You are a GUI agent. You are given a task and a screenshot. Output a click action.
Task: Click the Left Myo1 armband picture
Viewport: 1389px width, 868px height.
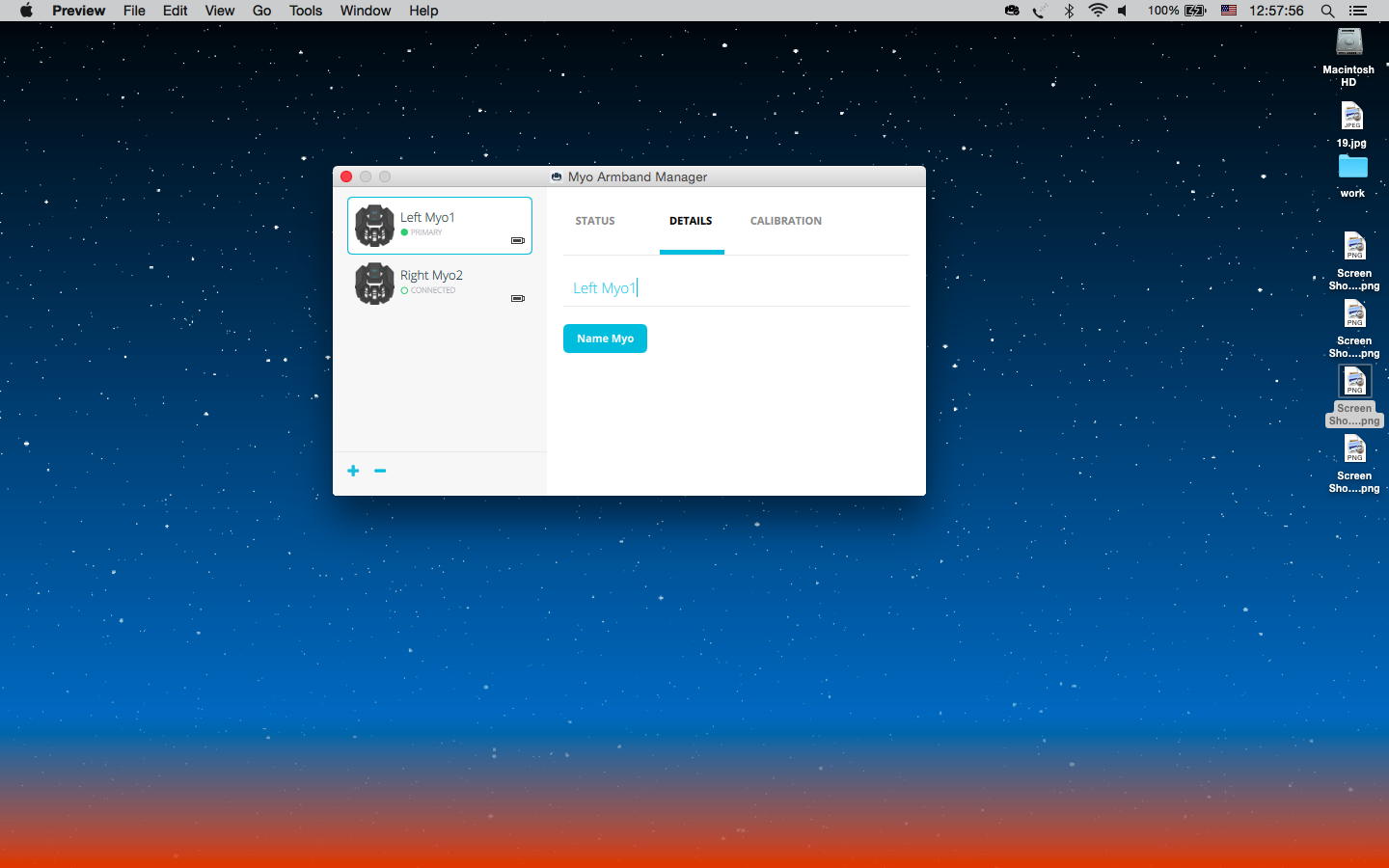(x=374, y=226)
